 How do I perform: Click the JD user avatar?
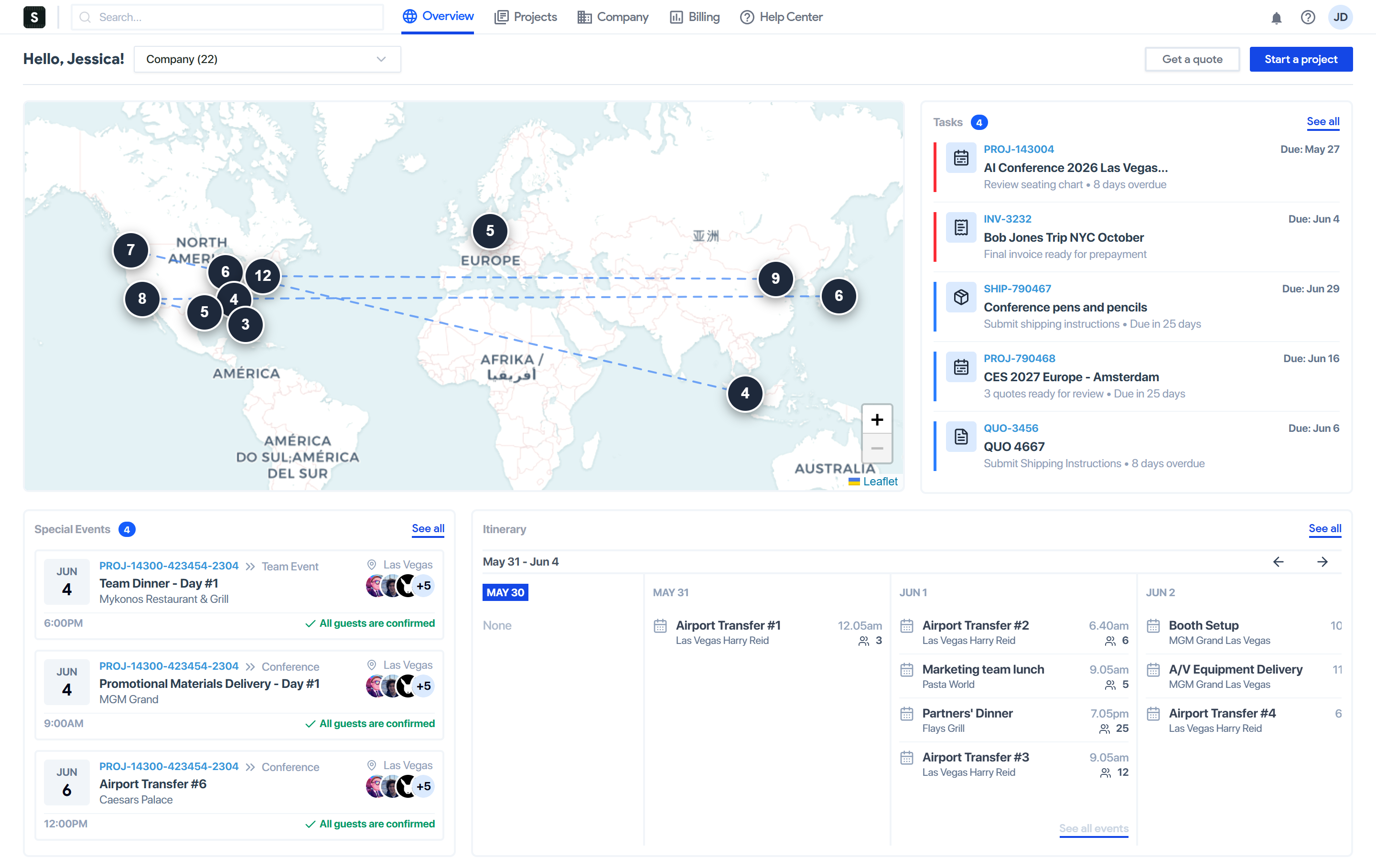click(1340, 18)
